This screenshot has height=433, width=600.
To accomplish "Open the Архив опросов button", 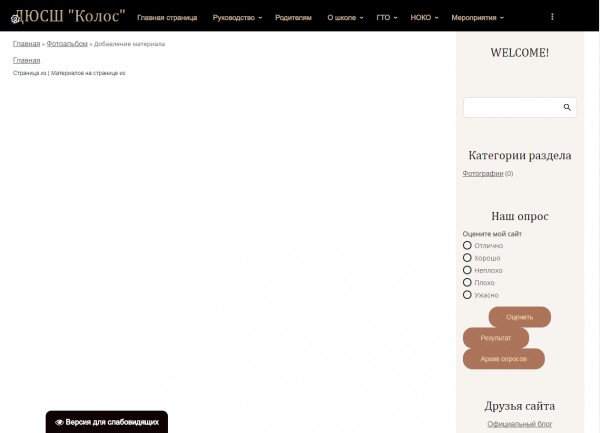I will click(504, 359).
